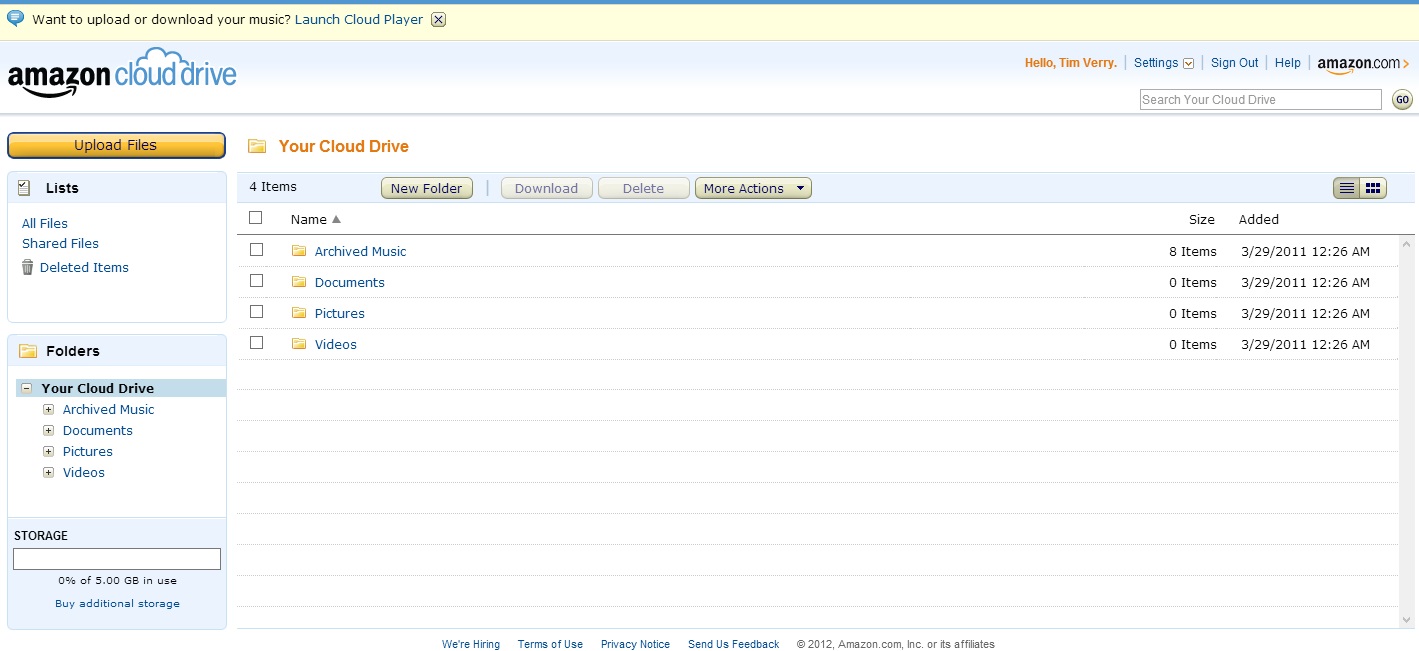Viewport: 1419px width, 651px height.
Task: Click the storage usage bar
Action: [116, 558]
